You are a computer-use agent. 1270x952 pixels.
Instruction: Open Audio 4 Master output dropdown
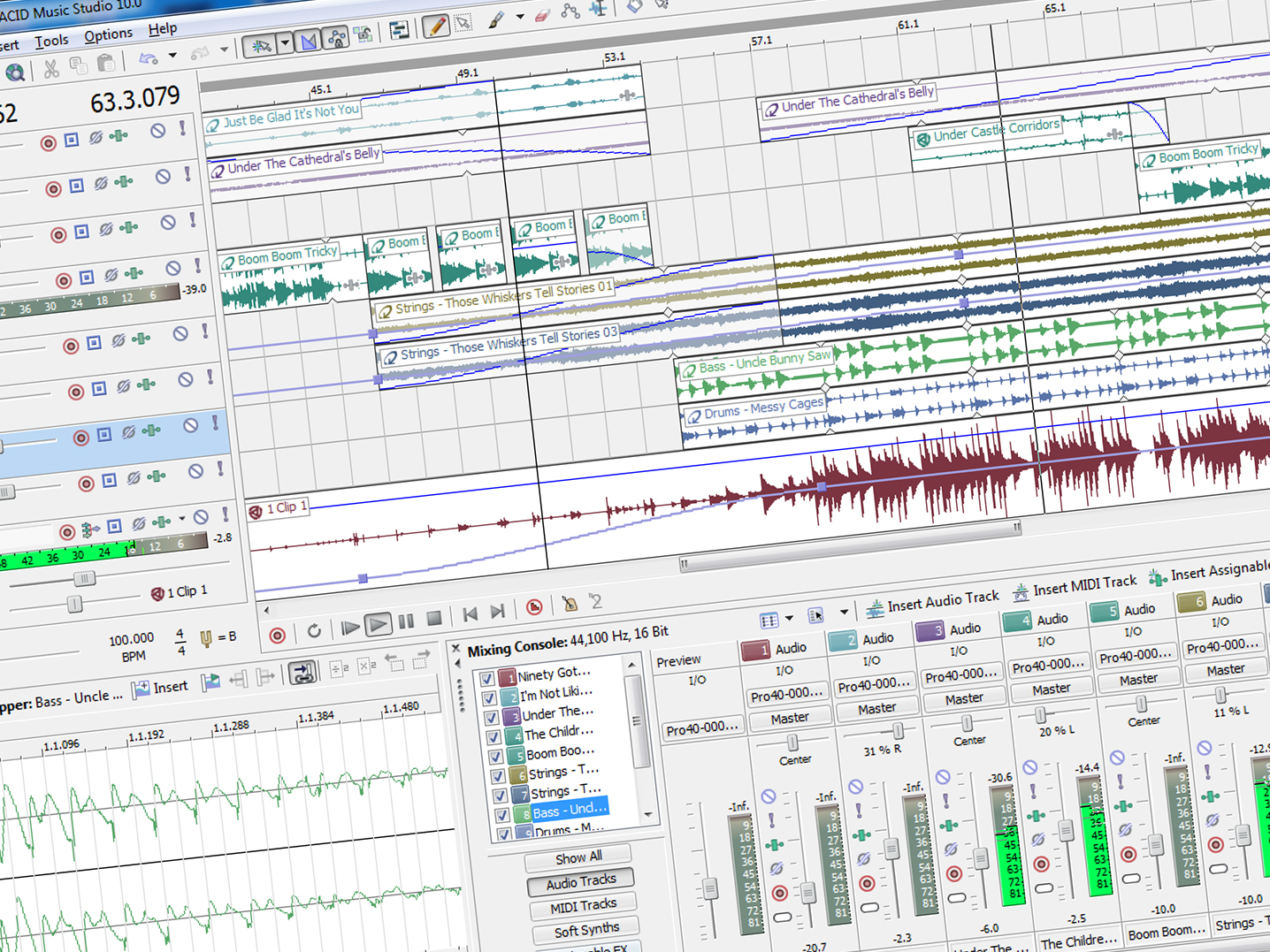pos(1051,689)
